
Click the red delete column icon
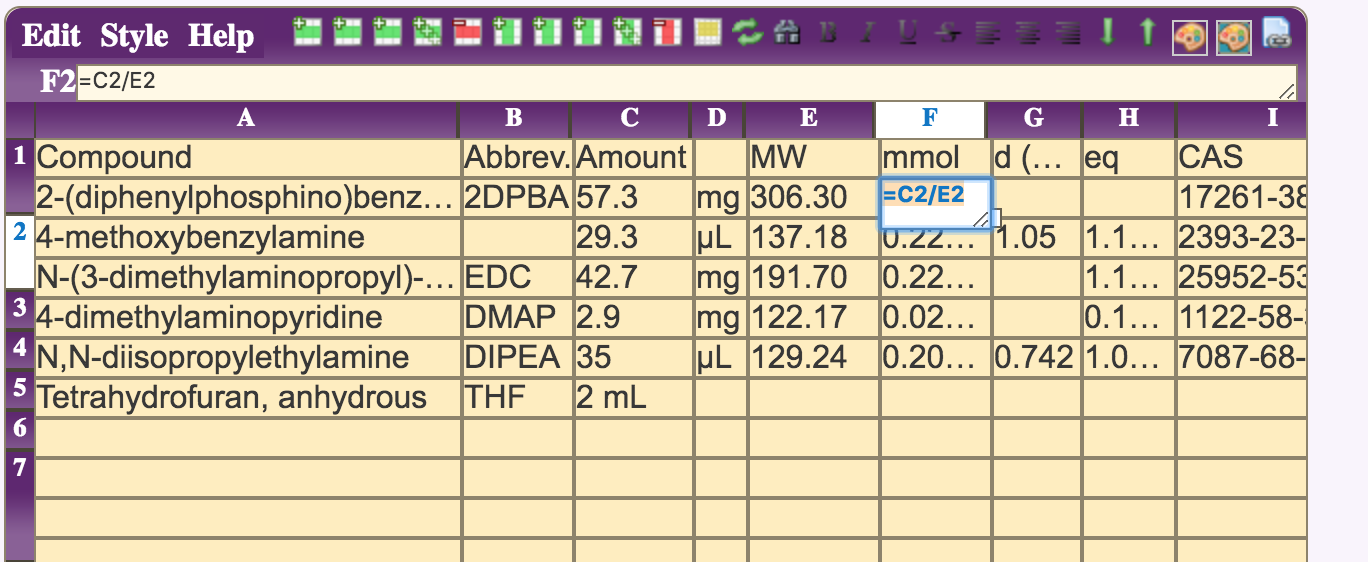click(x=667, y=32)
